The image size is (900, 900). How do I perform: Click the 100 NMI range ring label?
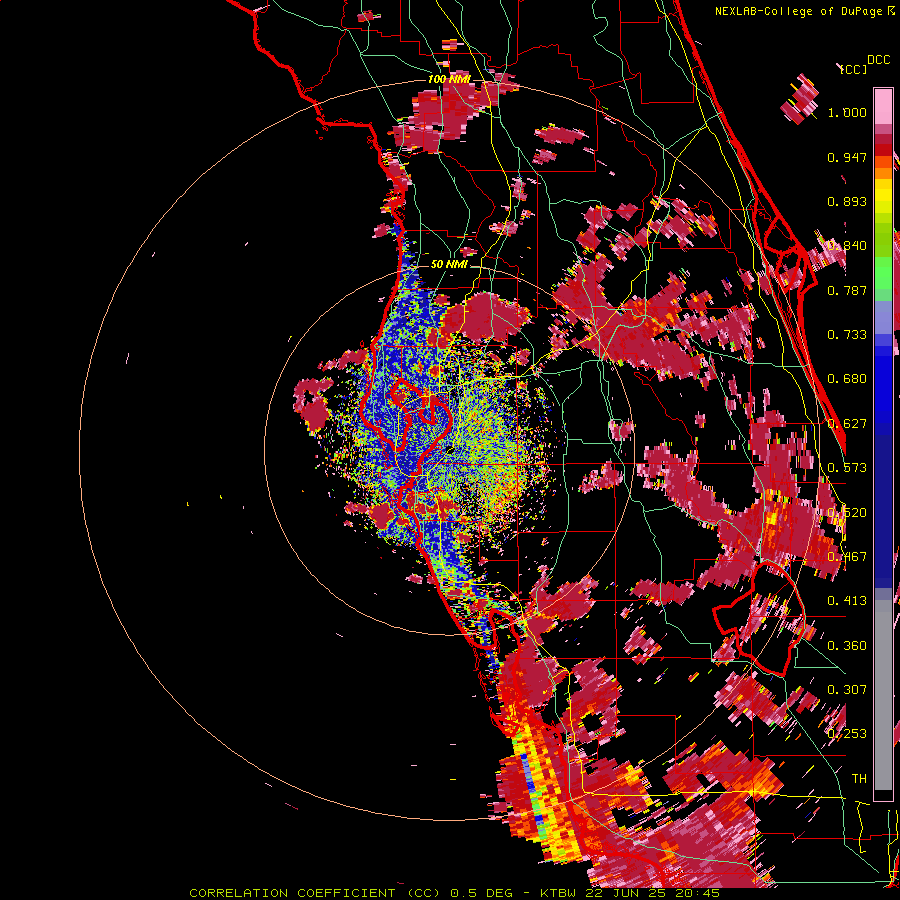click(x=449, y=79)
